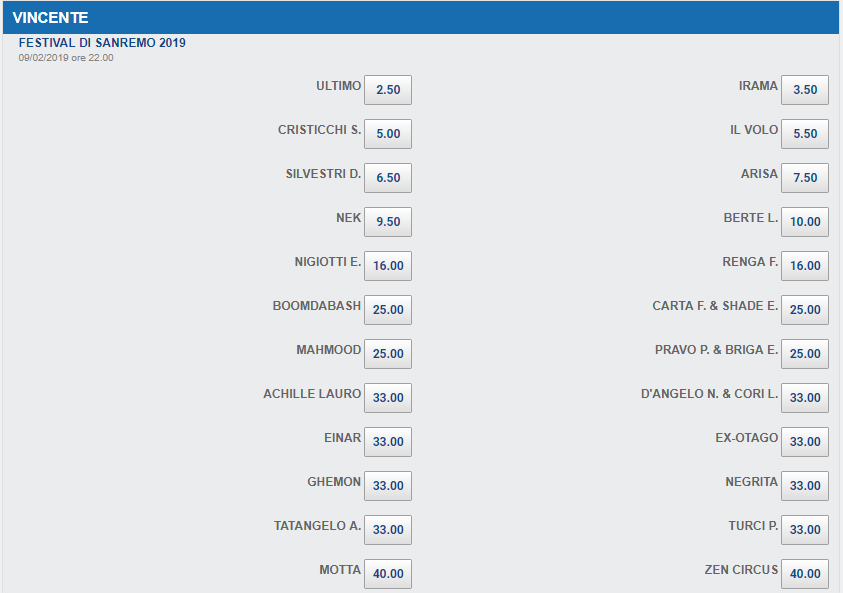Choose PRAVO P. & BRIGA E. odds 25.00
The width and height of the screenshot is (843, 593).
tap(805, 354)
